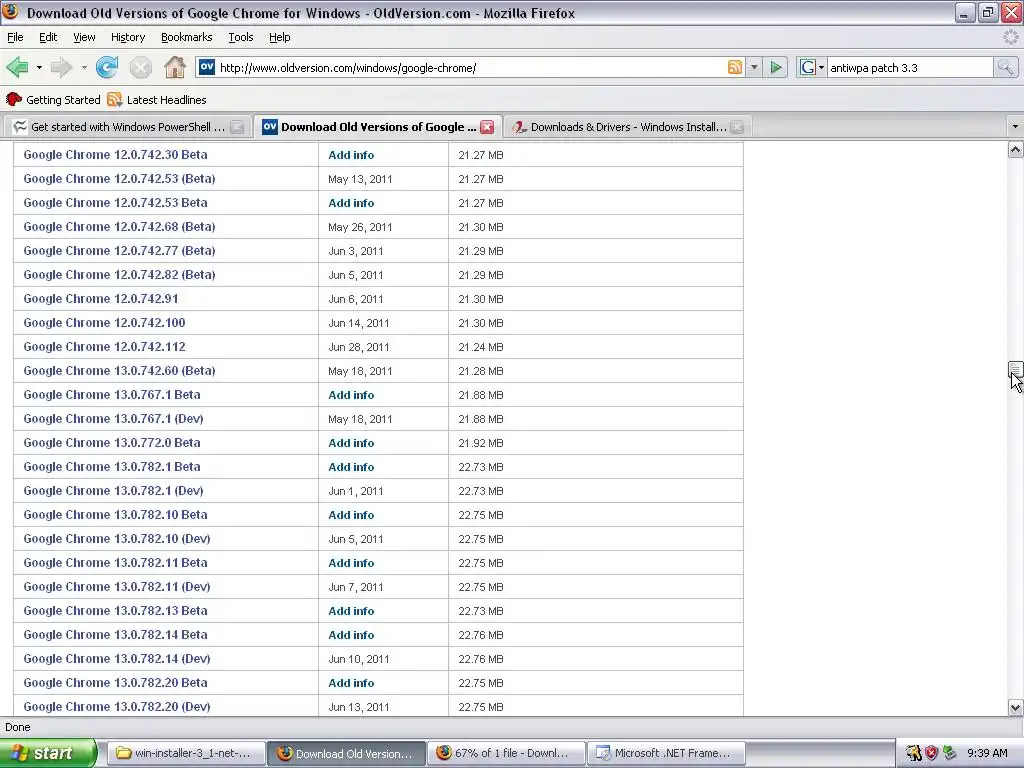
Task: Switch to Microsoft .NET Framework taskbar button
Action: coord(666,753)
